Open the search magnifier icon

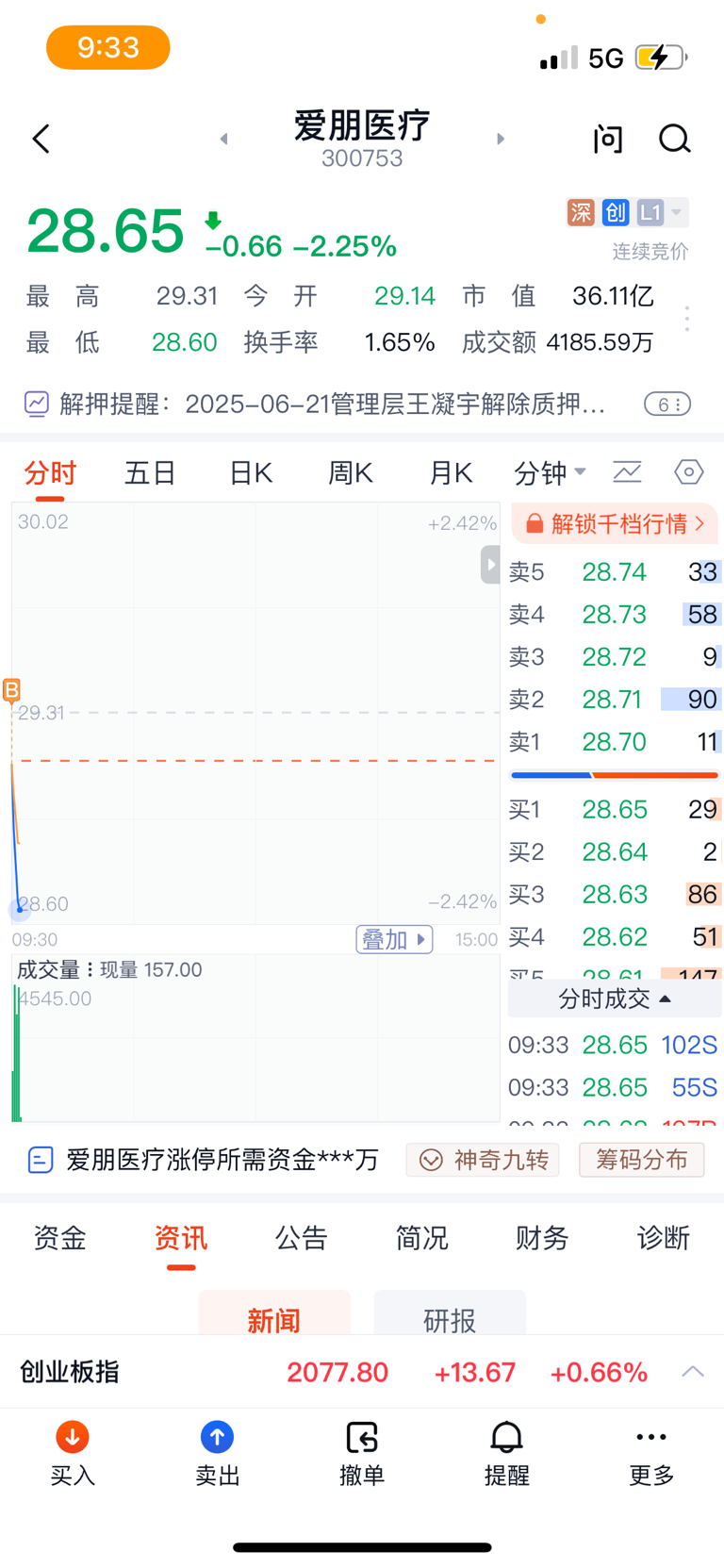[x=674, y=139]
